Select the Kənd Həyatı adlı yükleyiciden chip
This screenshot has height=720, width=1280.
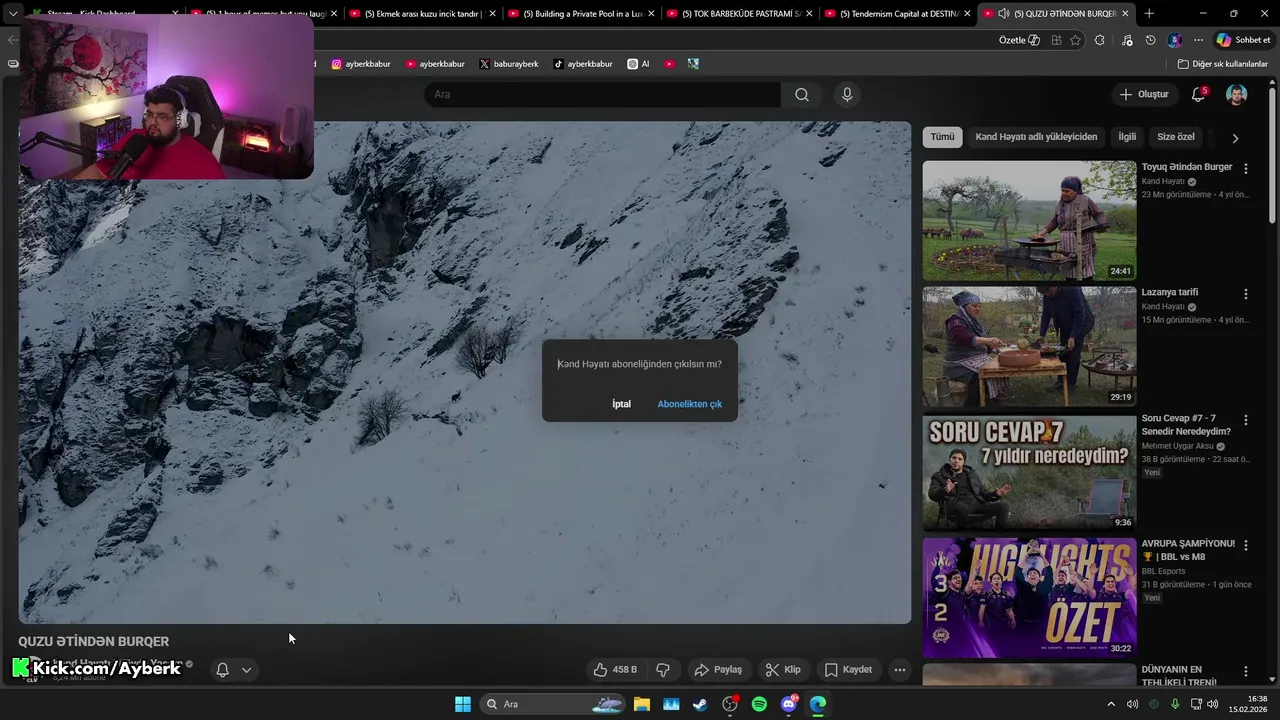click(x=1036, y=137)
